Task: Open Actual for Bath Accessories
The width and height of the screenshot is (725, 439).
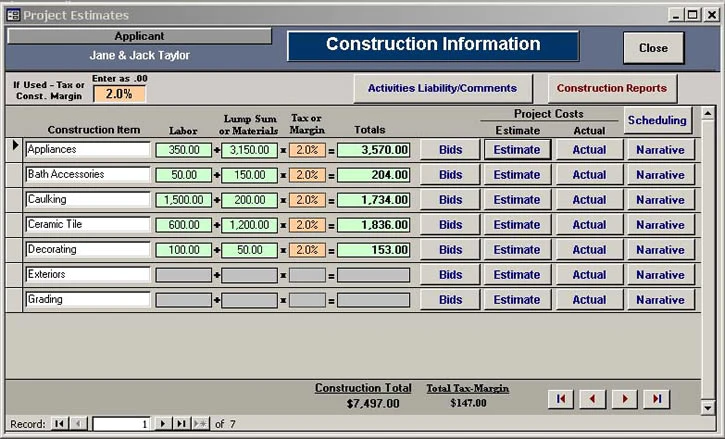Action: click(x=589, y=175)
